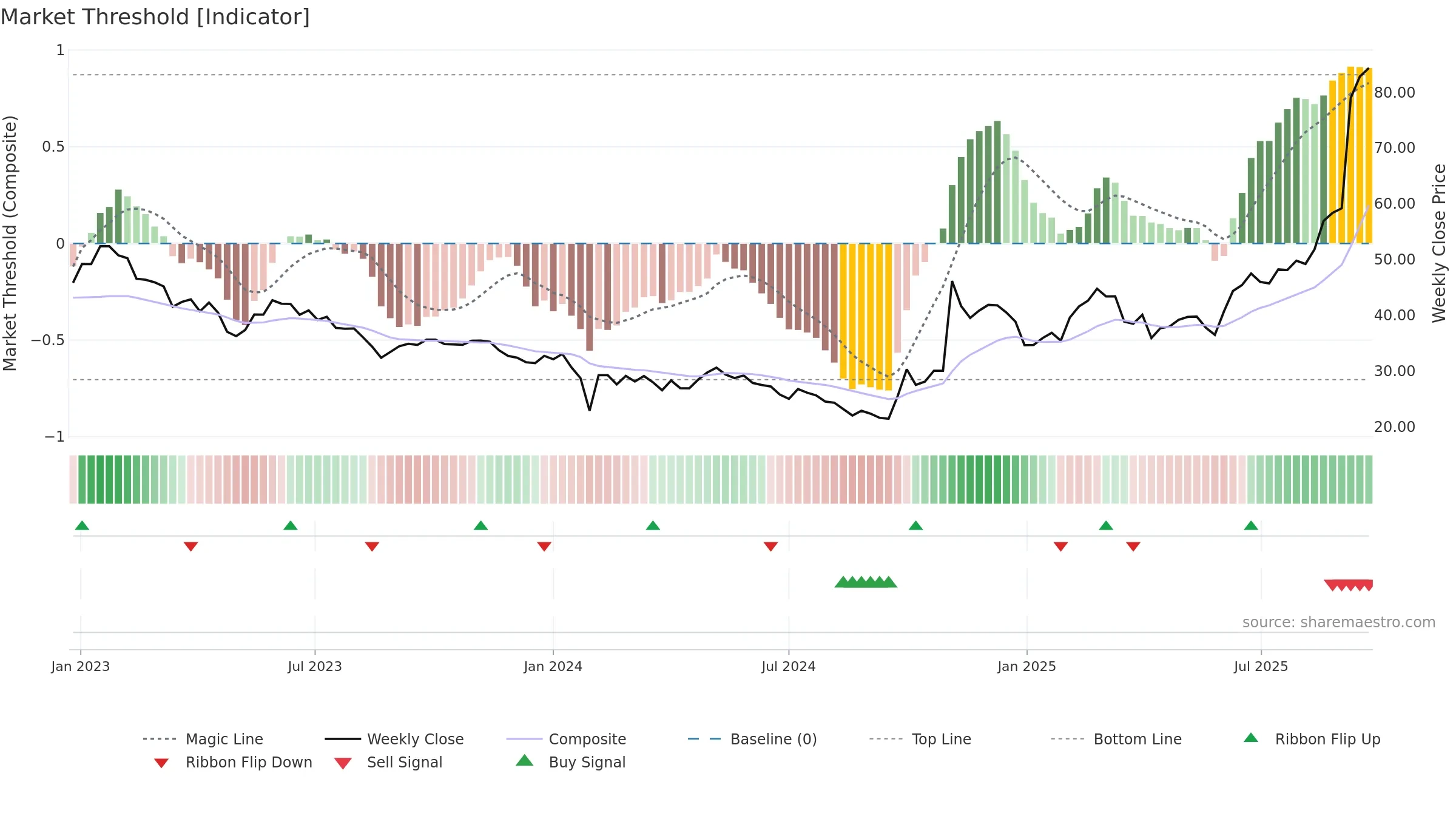1456x819 pixels.
Task: Click the 50.00 price axis label
Action: coord(1395,259)
